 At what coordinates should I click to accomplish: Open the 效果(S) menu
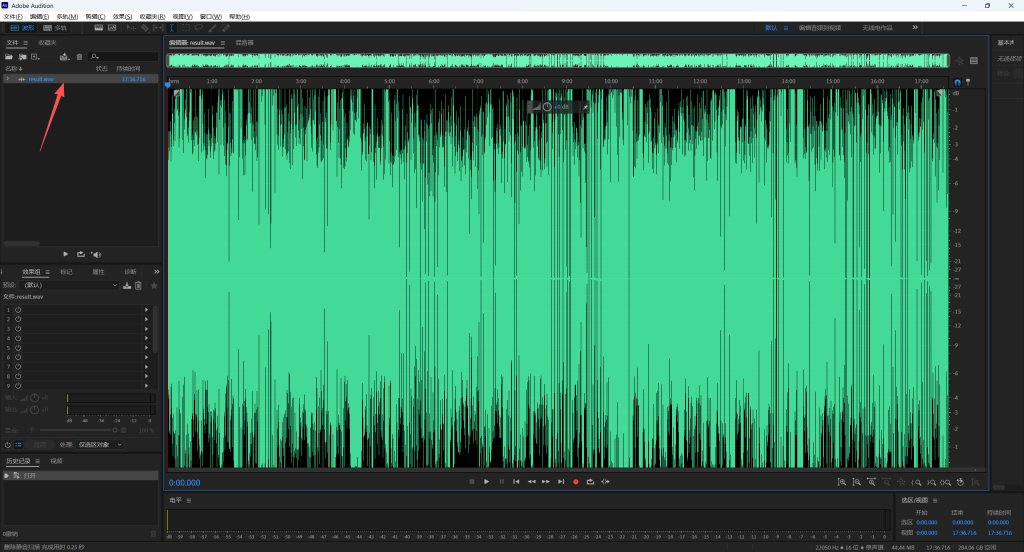pyautogui.click(x=122, y=16)
